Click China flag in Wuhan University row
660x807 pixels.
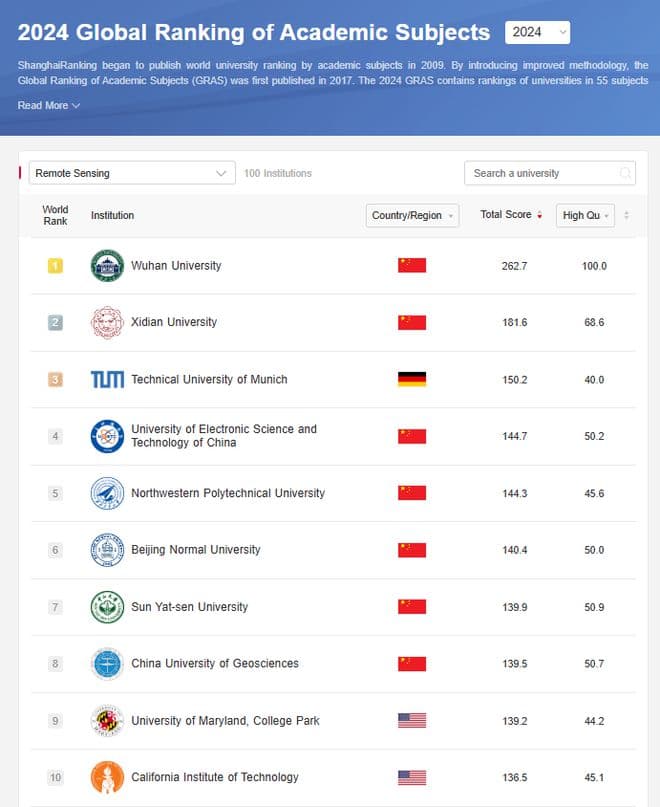412,266
